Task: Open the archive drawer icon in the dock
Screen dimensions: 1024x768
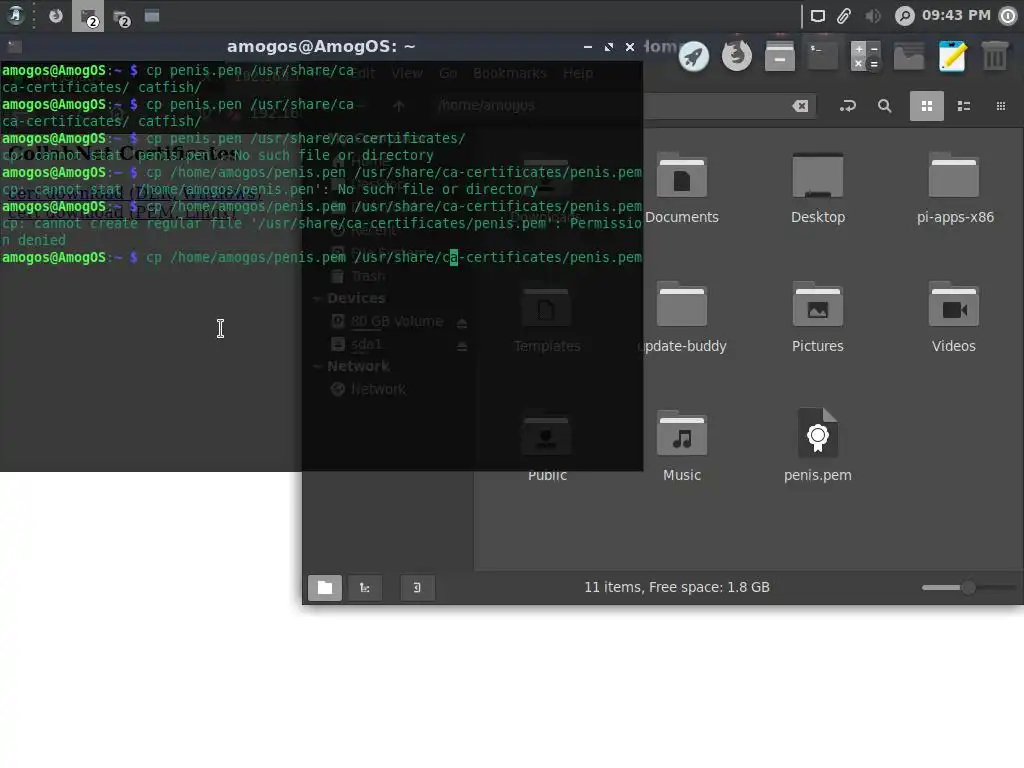Action: point(780,56)
